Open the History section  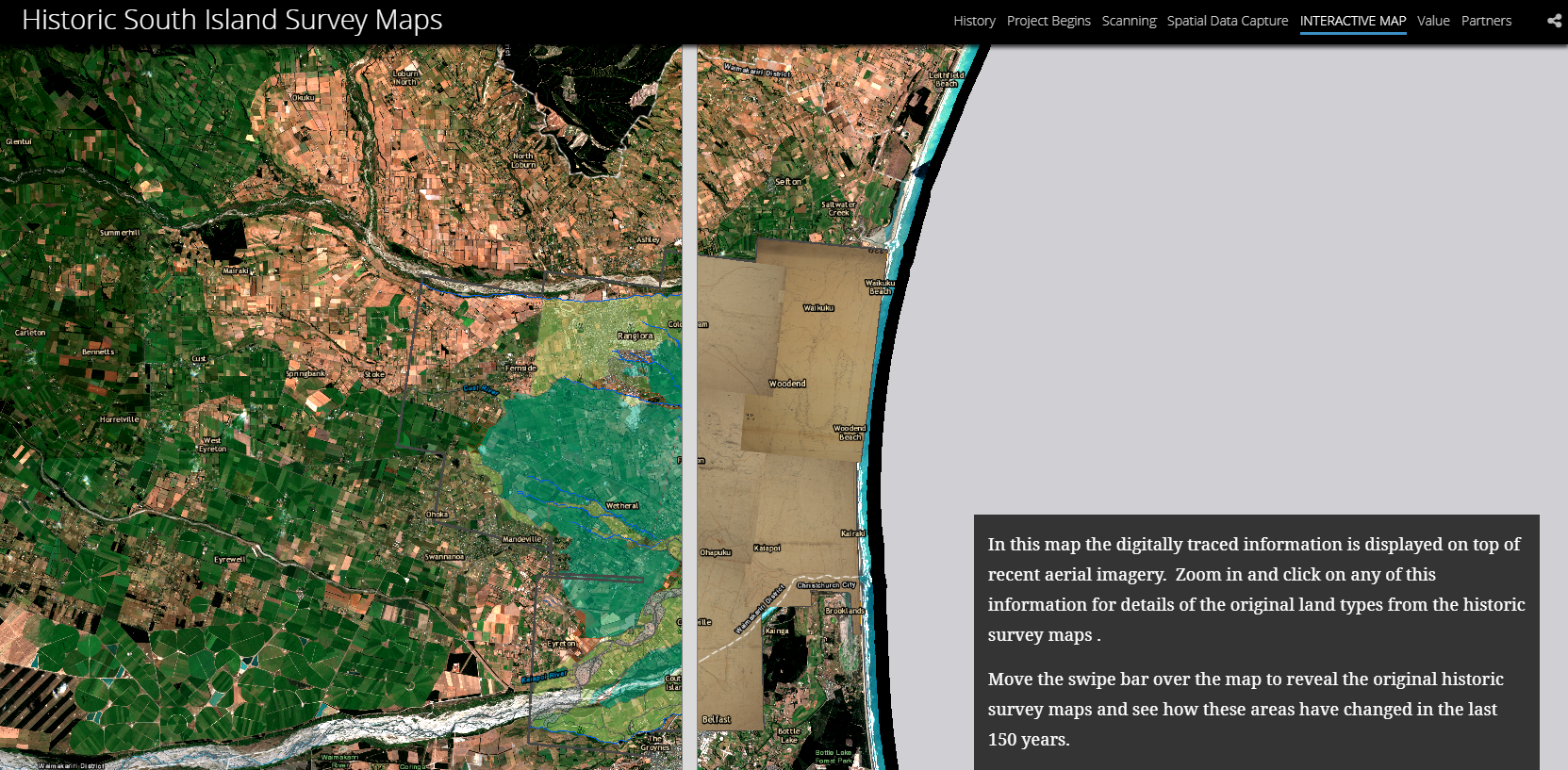click(974, 21)
